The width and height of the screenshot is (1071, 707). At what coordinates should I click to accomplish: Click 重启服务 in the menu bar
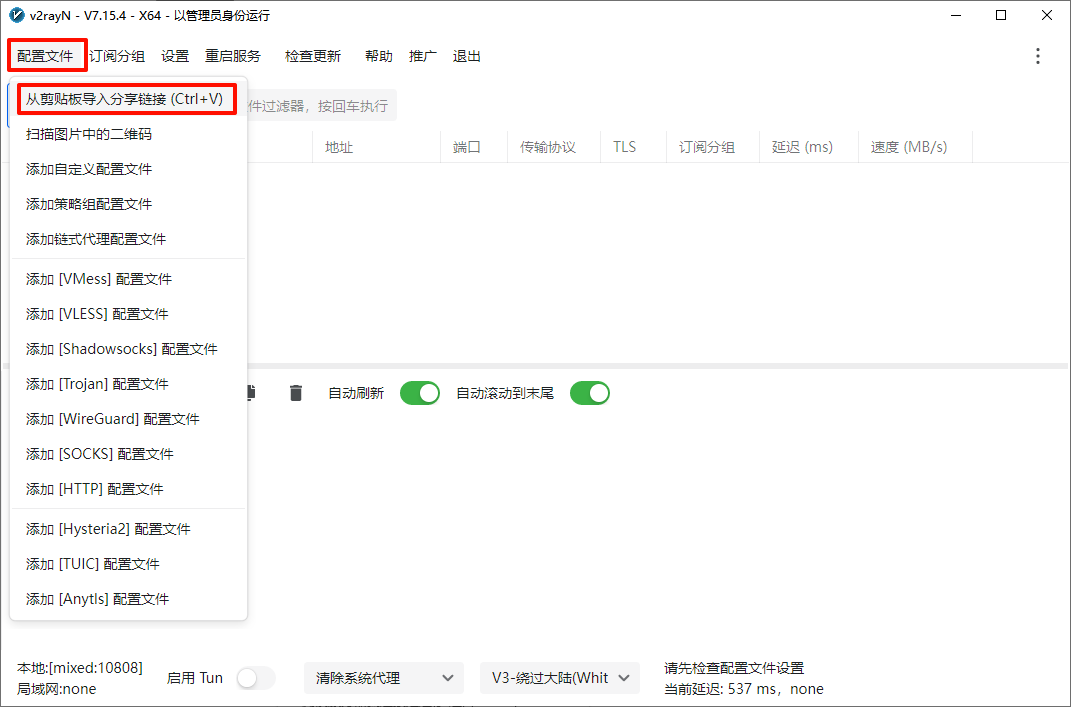click(233, 56)
